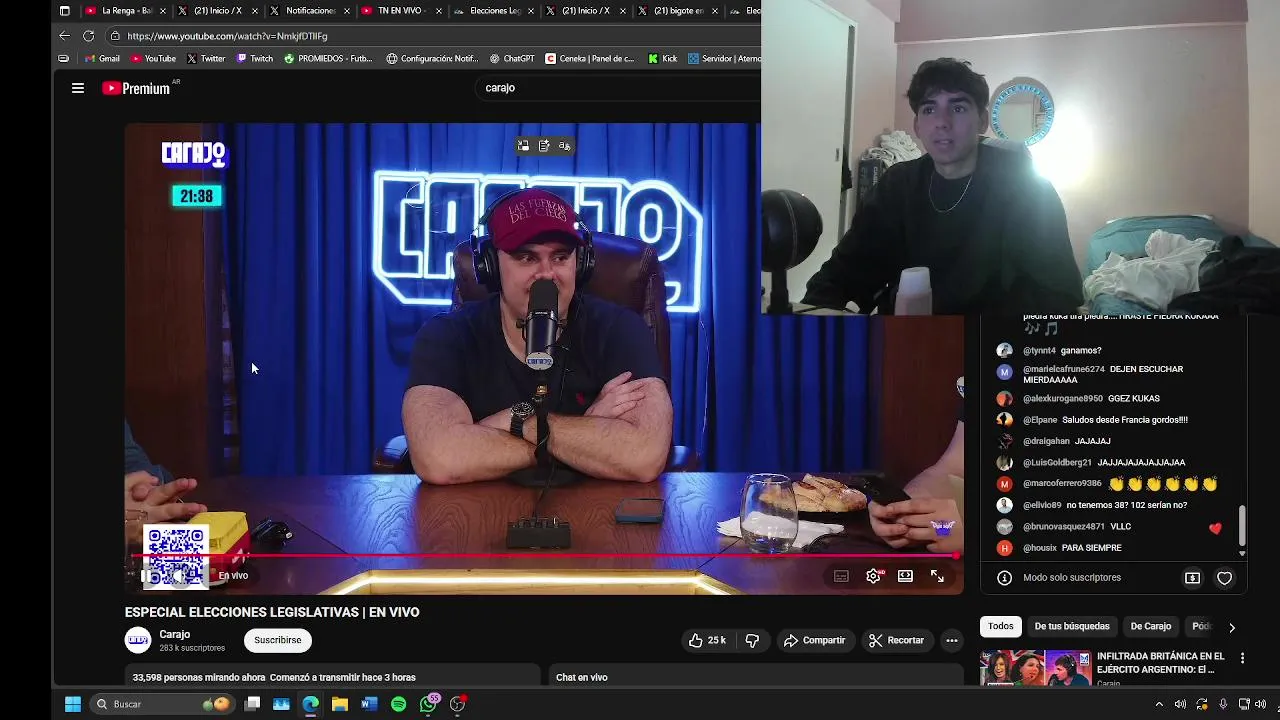The image size is (1280, 720).
Task: Like the video (25 k)
Action: point(707,640)
